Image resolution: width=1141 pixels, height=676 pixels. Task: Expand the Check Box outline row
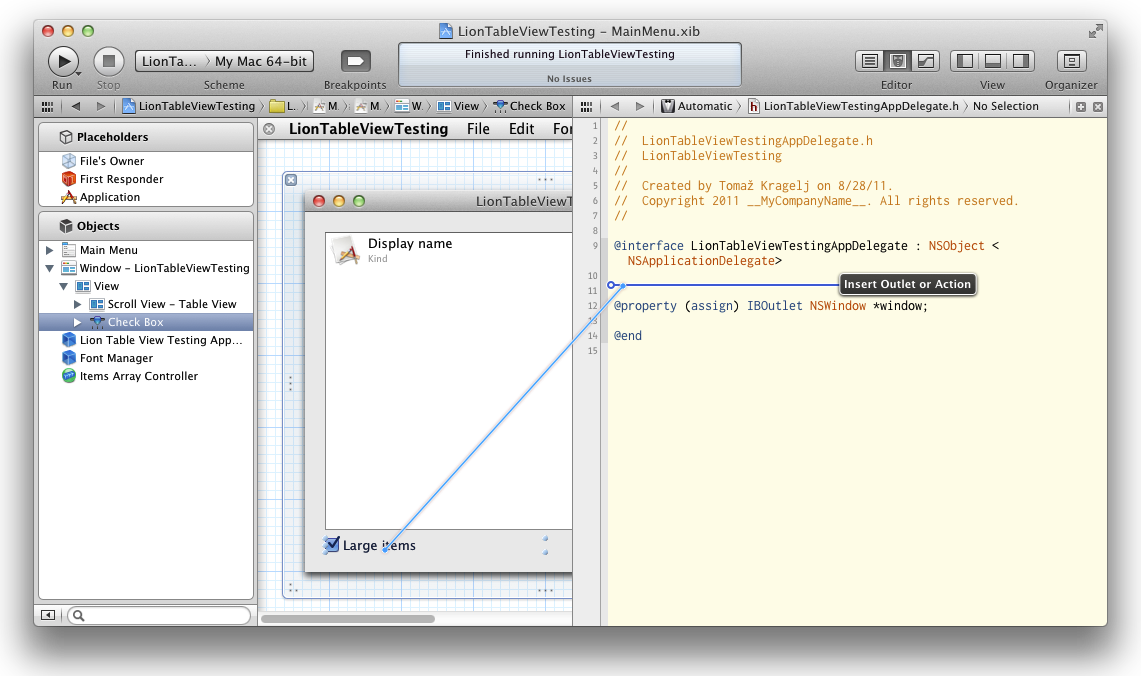[78, 322]
